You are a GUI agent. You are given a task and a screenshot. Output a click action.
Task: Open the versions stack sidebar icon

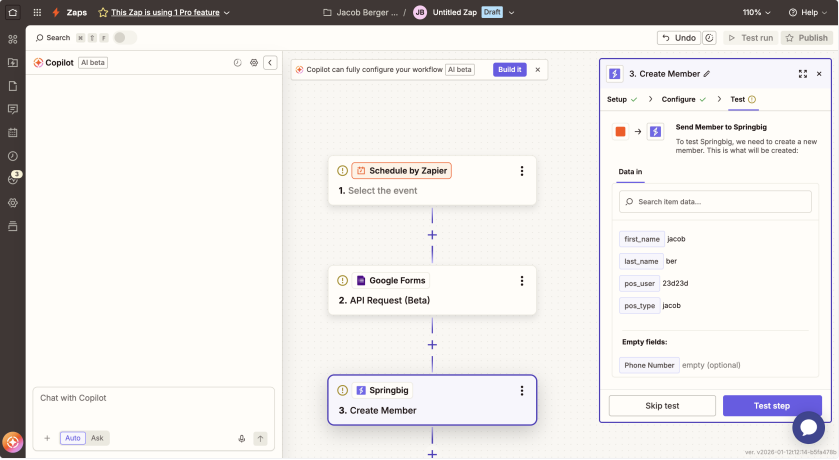pyautogui.click(x=13, y=226)
